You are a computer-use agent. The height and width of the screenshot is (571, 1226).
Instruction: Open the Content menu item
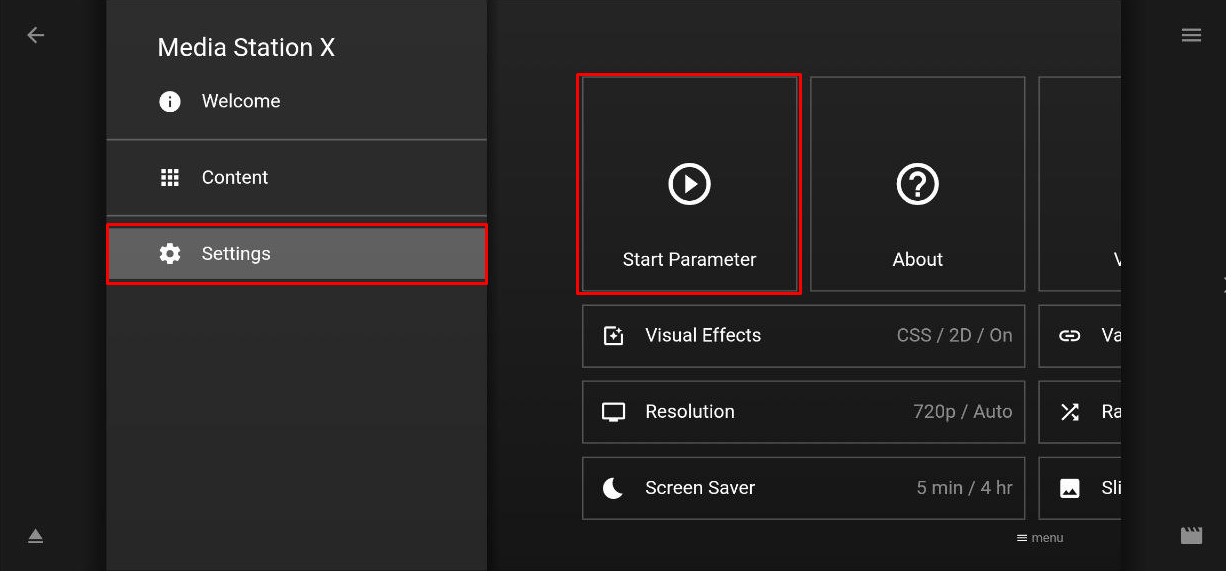[x=297, y=177]
